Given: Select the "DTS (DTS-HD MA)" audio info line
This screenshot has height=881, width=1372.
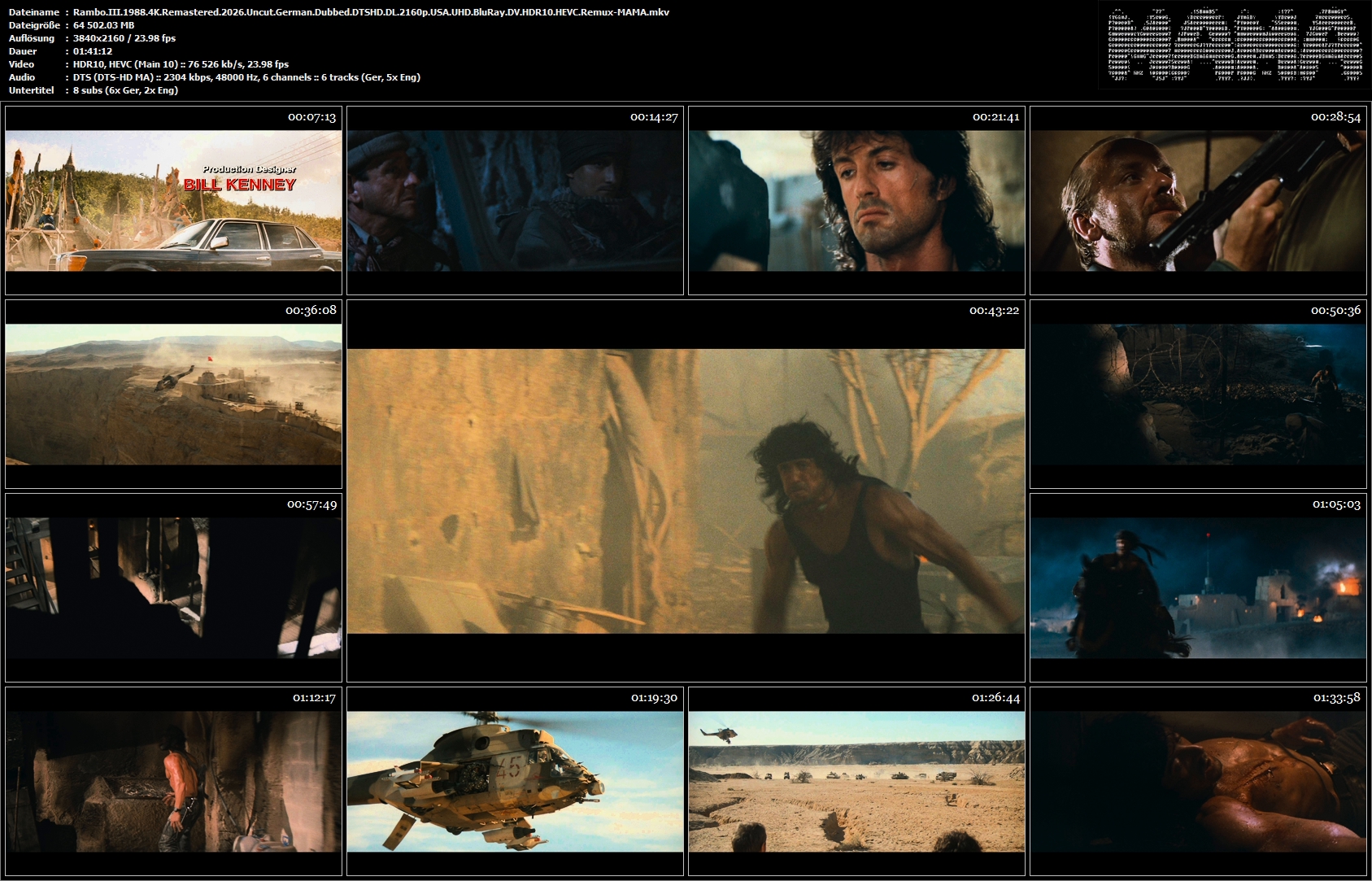Looking at the screenshot, I should (x=247, y=77).
